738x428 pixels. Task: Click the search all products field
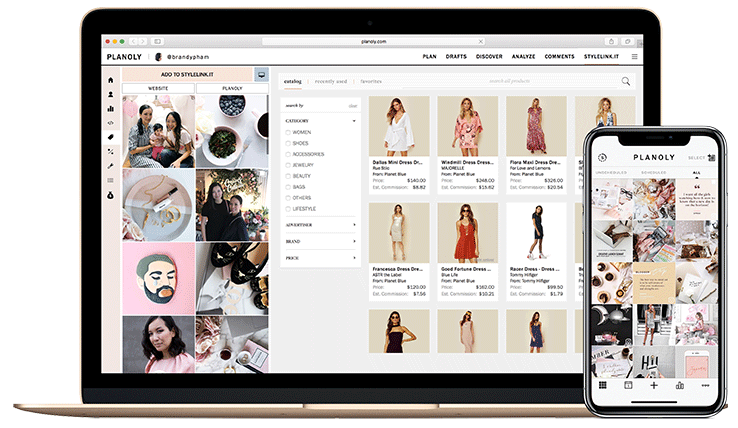[x=510, y=81]
